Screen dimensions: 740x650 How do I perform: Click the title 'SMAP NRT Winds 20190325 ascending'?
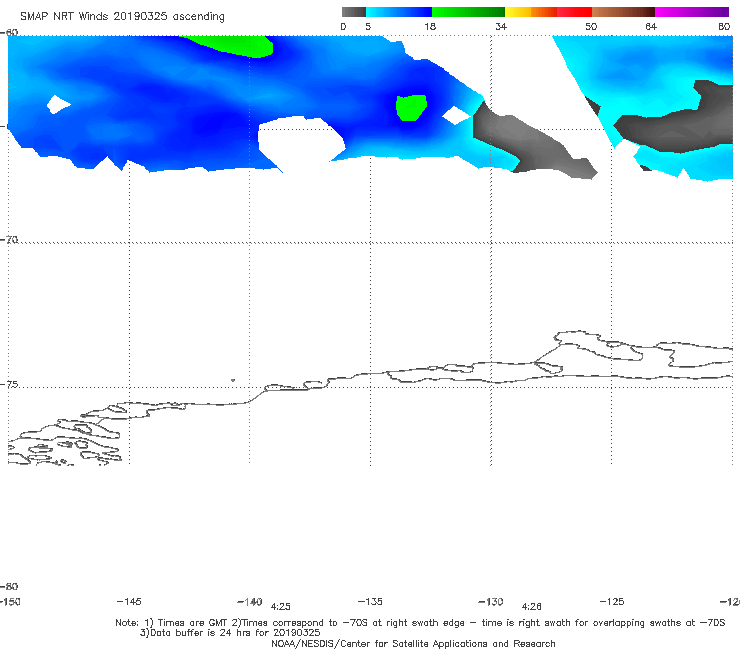[x=122, y=16]
